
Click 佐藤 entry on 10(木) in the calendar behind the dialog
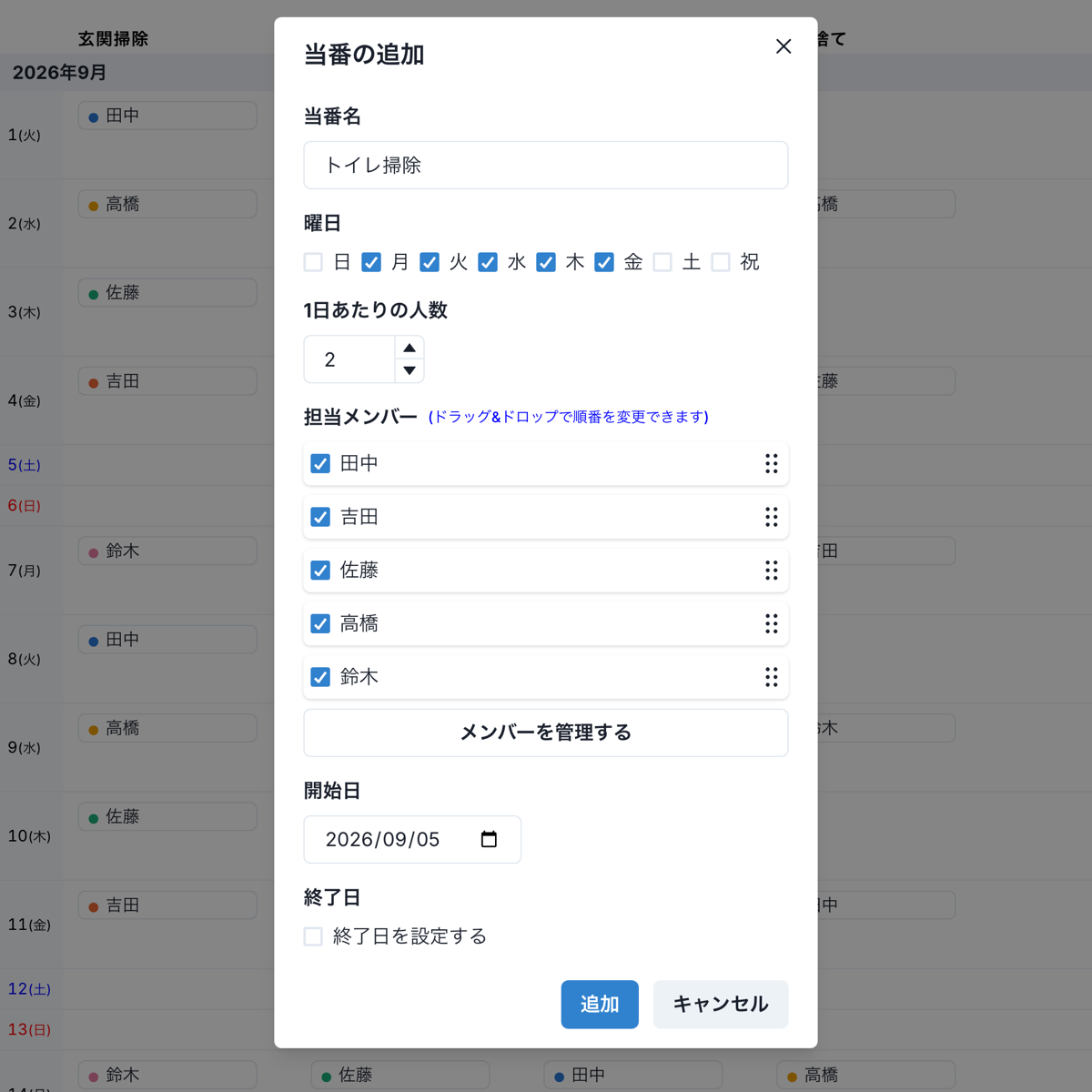point(167,817)
